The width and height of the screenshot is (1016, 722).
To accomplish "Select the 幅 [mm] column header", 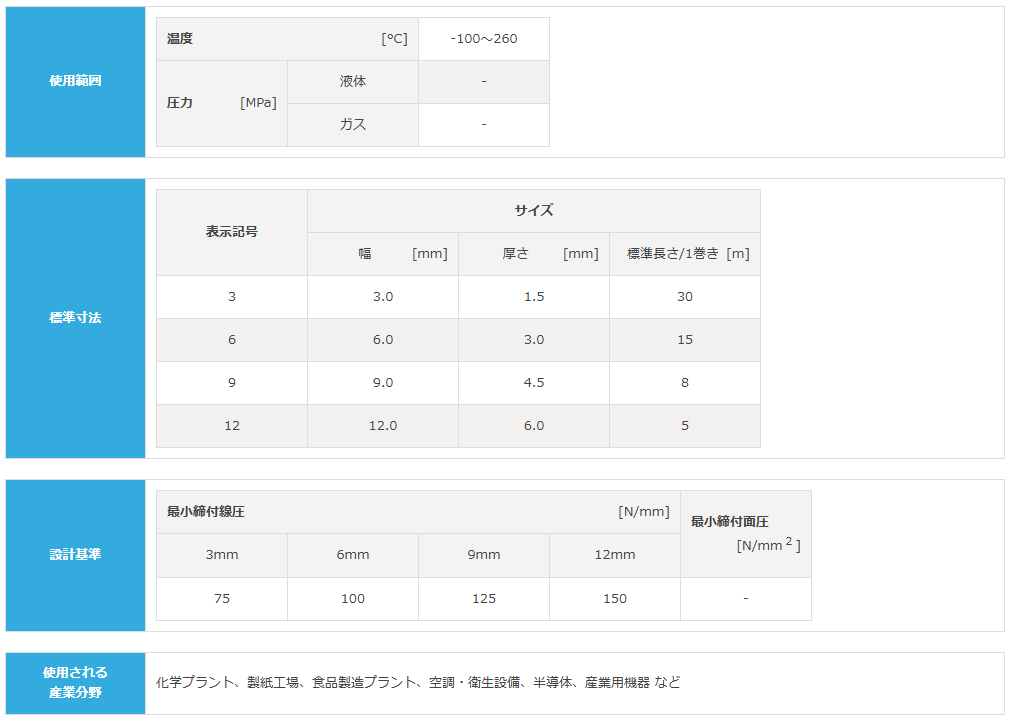I will [383, 254].
